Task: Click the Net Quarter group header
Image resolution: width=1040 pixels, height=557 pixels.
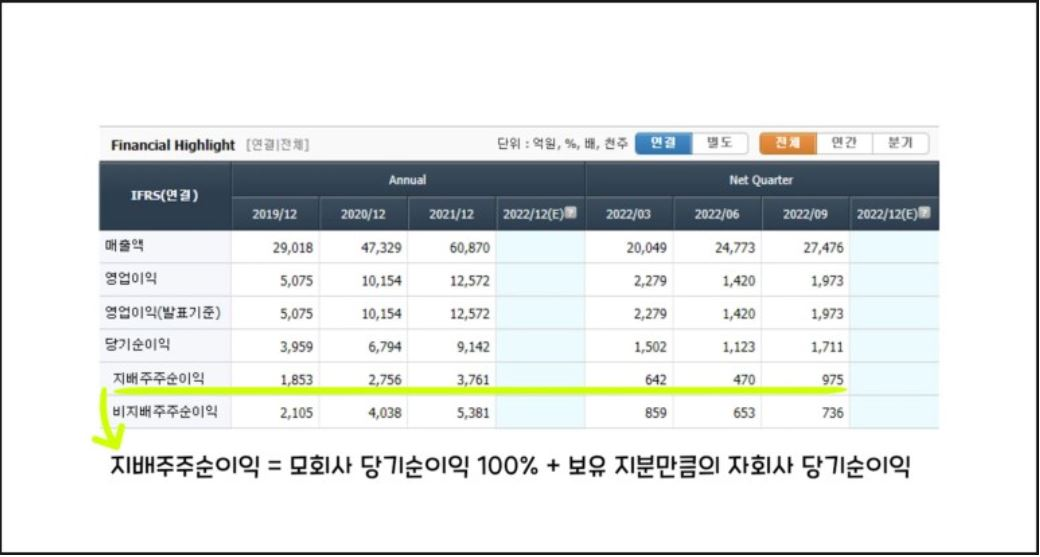Action: (x=761, y=180)
